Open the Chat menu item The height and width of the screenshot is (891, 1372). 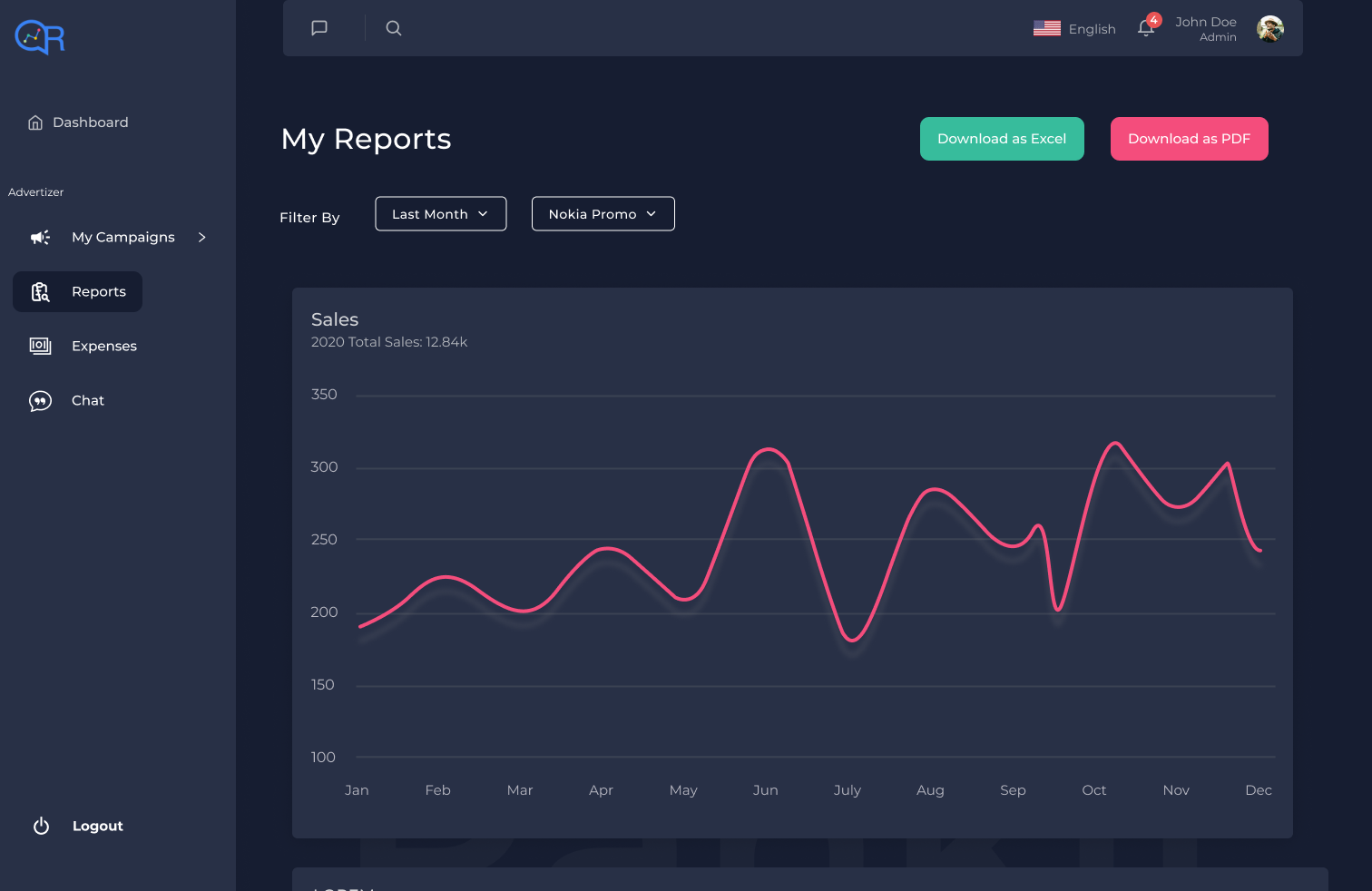click(x=87, y=400)
